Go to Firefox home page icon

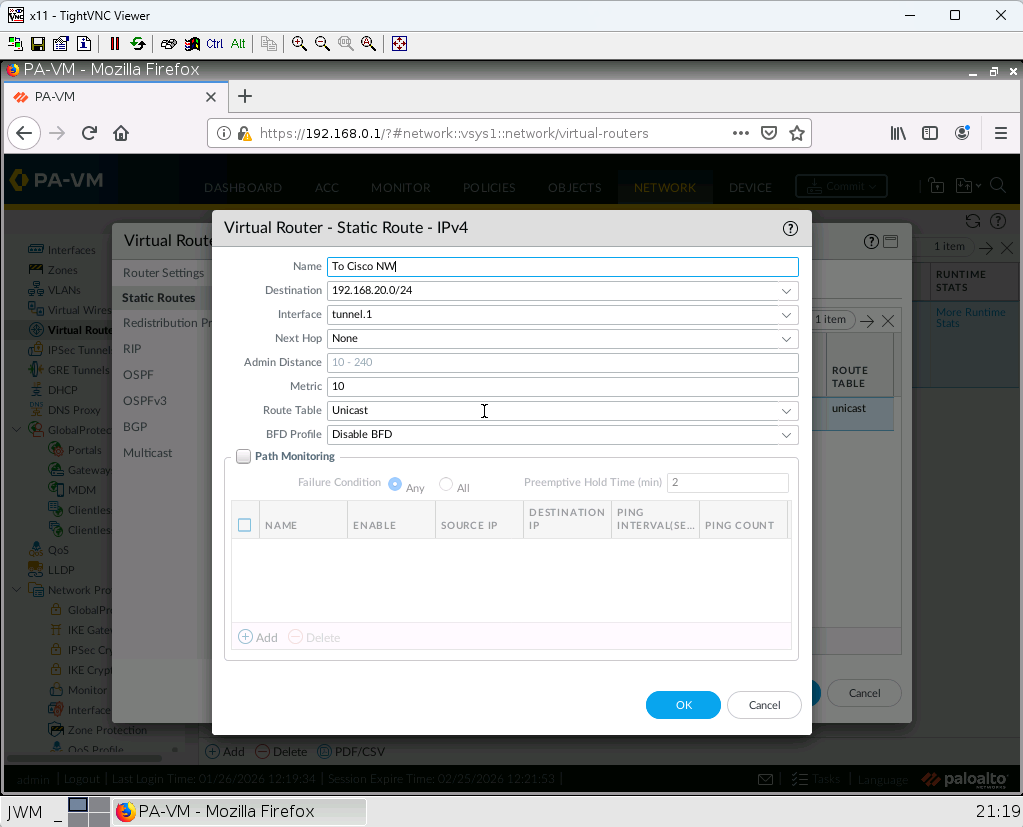coord(121,133)
